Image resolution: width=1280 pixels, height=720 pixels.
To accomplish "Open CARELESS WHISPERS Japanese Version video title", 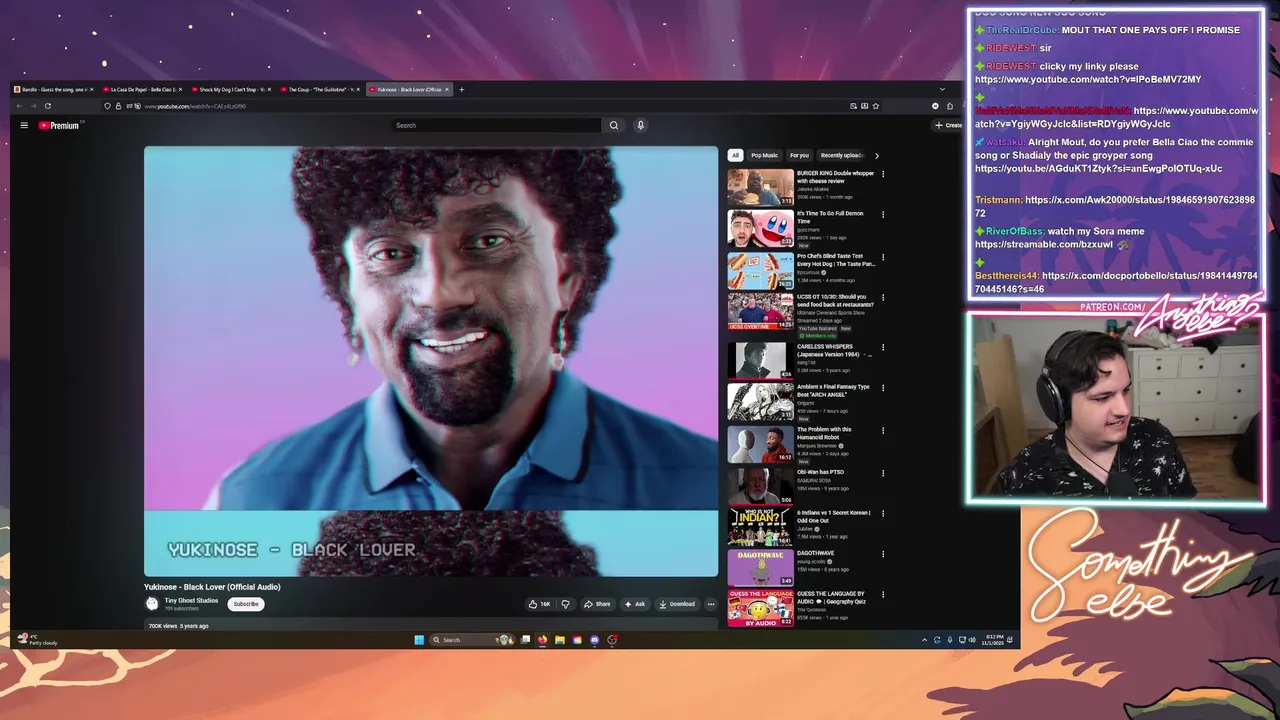I will [x=833, y=350].
